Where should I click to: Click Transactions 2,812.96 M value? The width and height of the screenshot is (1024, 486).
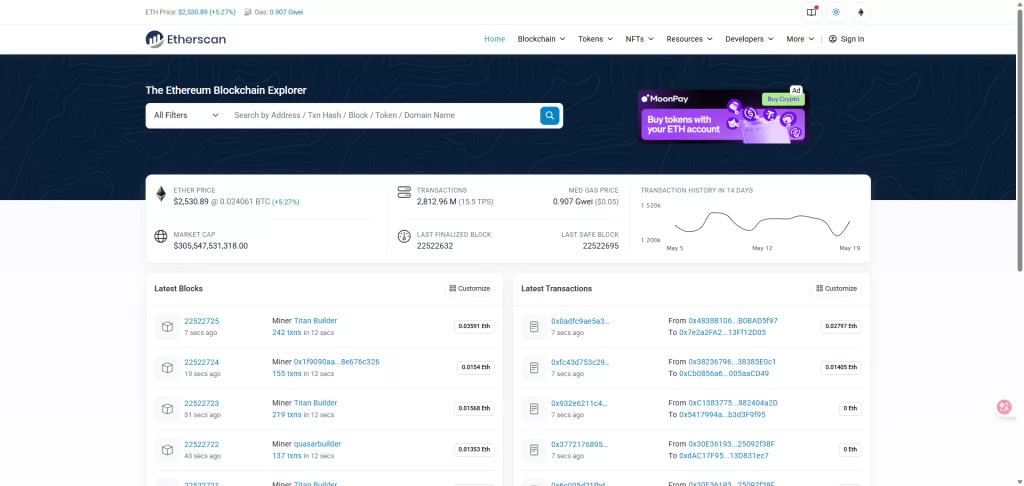coord(436,202)
